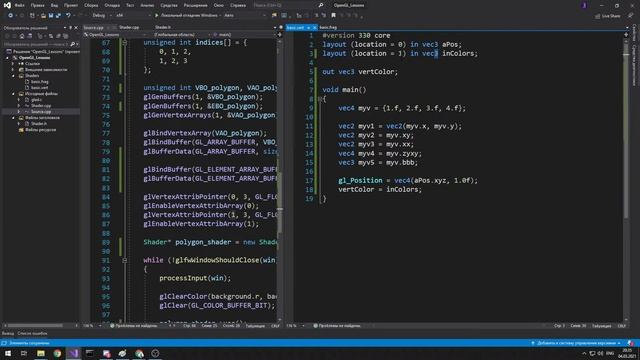Expand the Ссылки node
This screenshot has height=360, width=640.
(13, 64)
